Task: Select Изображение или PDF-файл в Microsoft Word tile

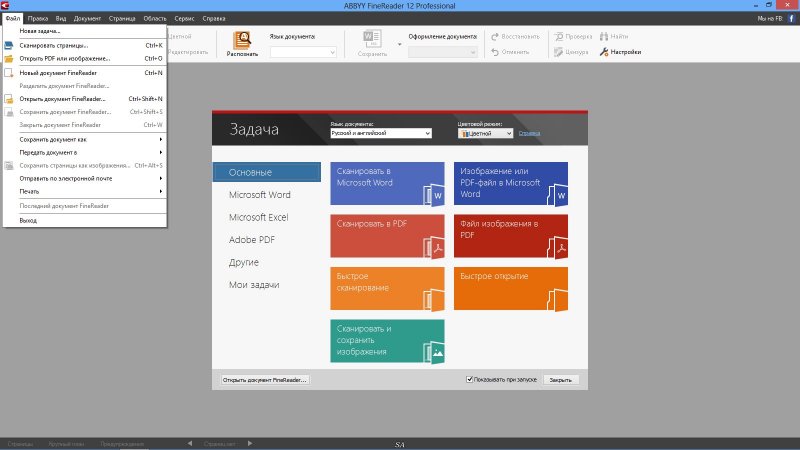Action: tap(511, 184)
